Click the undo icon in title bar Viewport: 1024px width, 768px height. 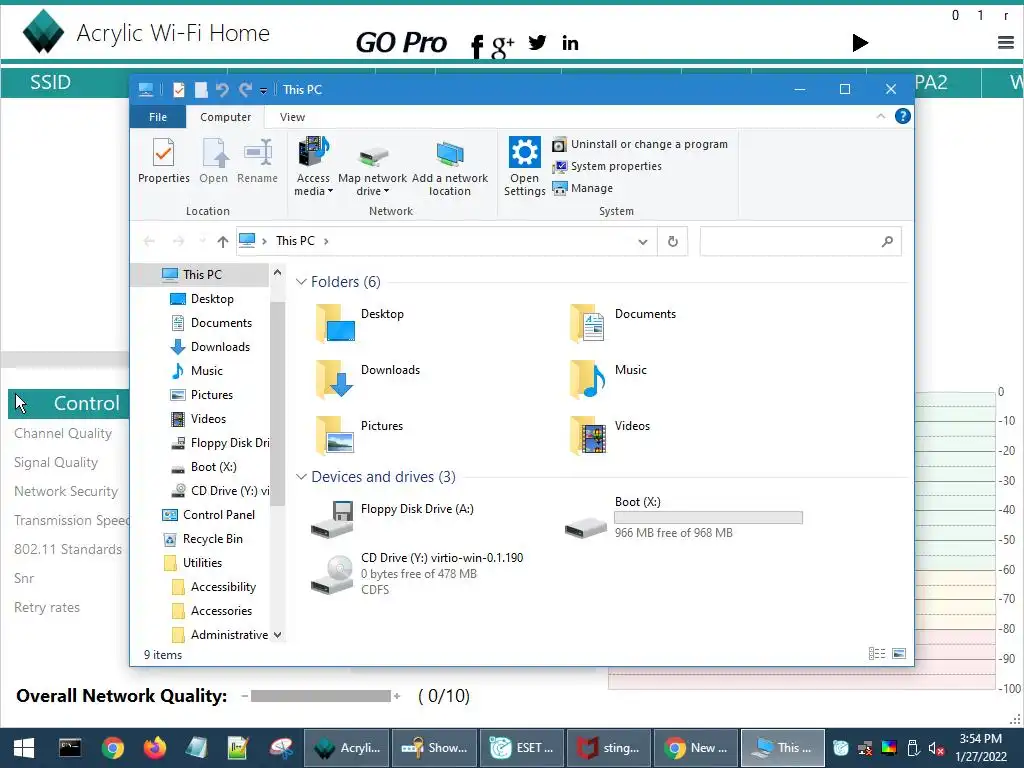click(x=222, y=90)
